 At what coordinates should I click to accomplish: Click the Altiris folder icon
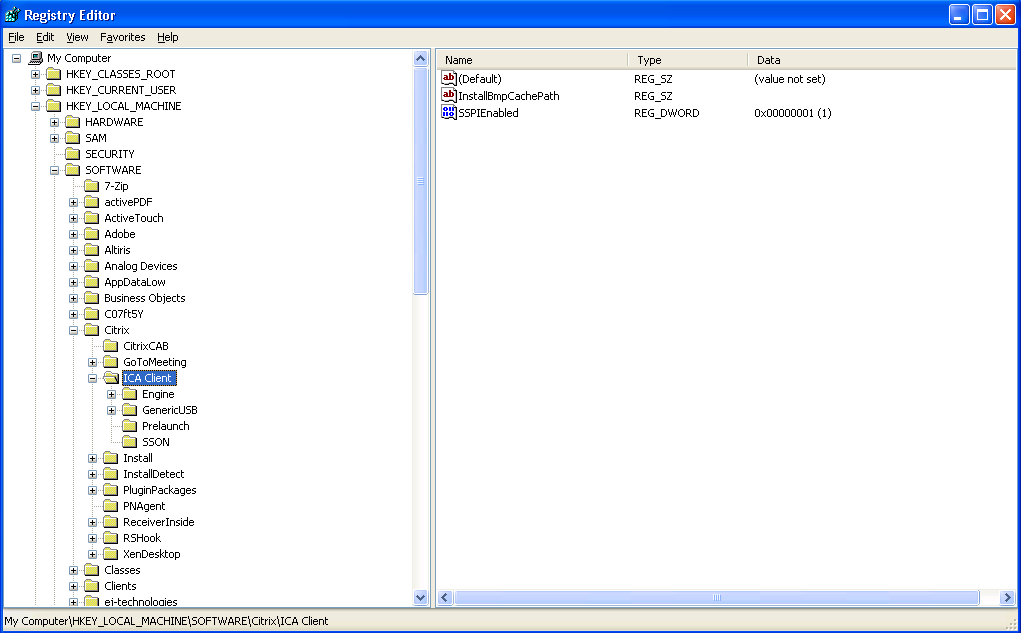(92, 250)
